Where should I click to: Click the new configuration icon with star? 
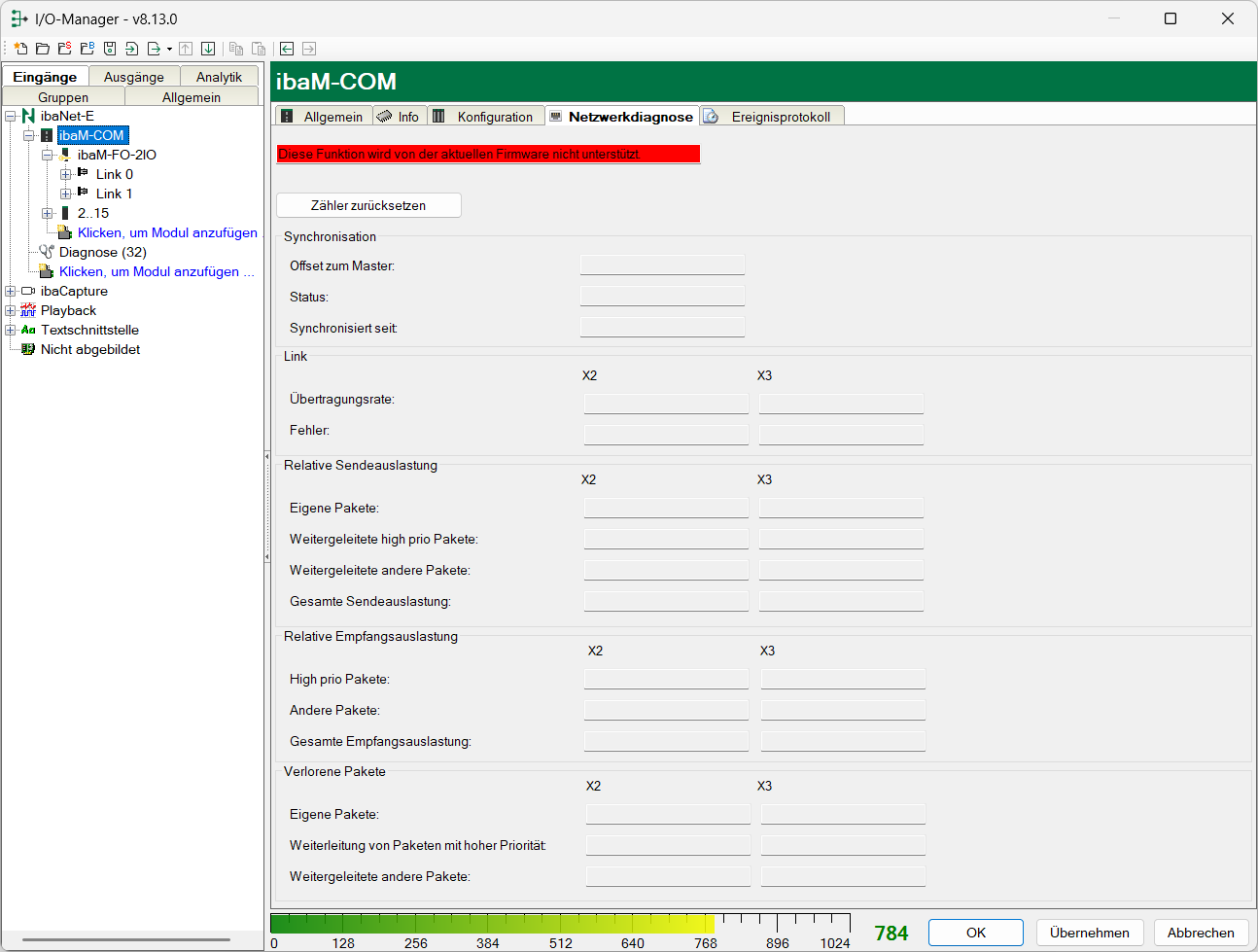point(20,49)
